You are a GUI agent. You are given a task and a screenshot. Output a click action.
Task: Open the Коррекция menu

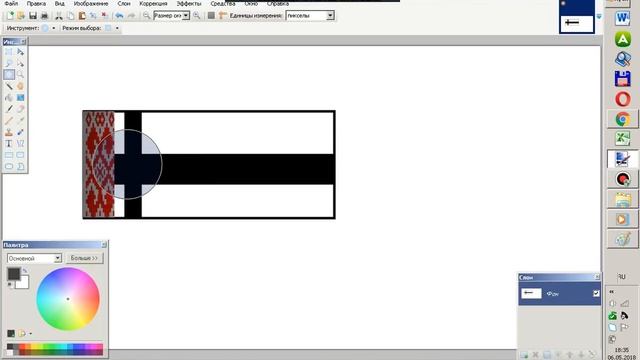pos(153,3)
